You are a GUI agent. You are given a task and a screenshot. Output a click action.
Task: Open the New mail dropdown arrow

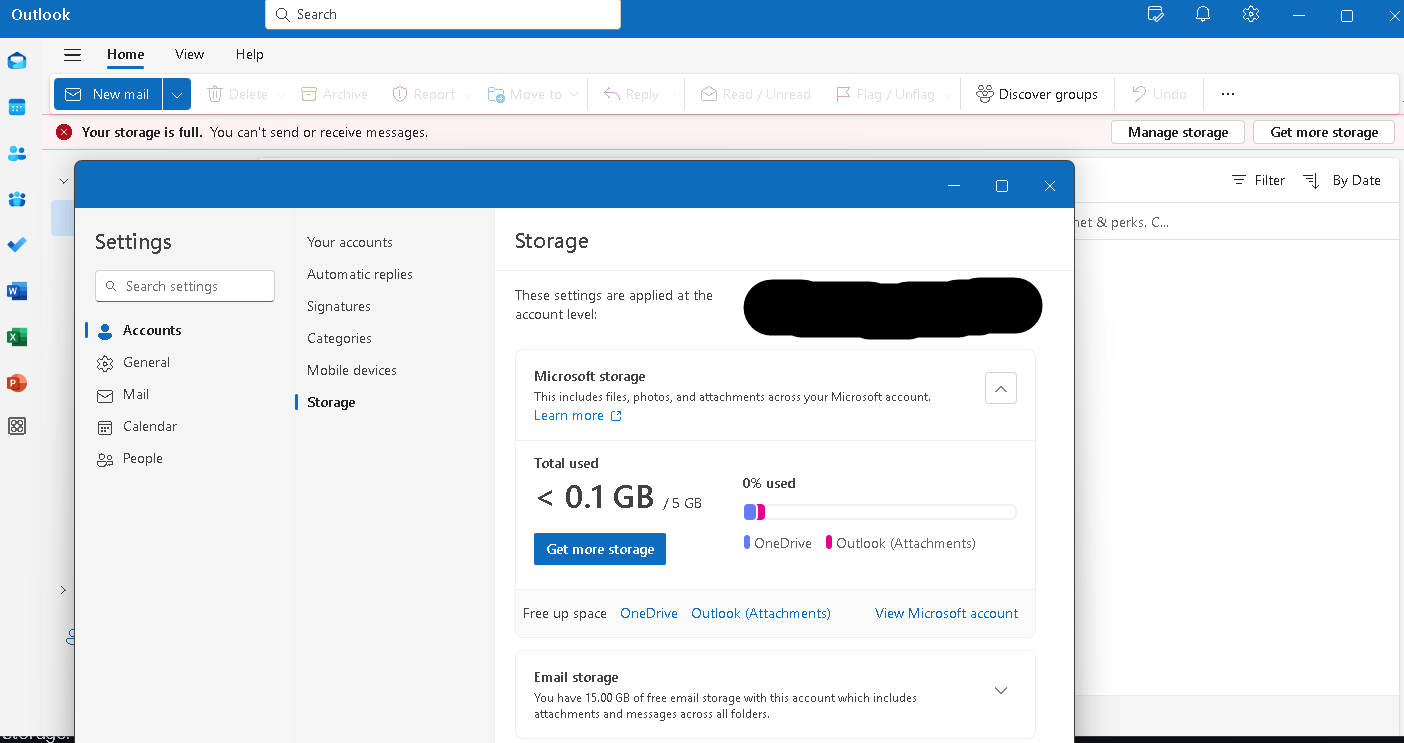177,94
